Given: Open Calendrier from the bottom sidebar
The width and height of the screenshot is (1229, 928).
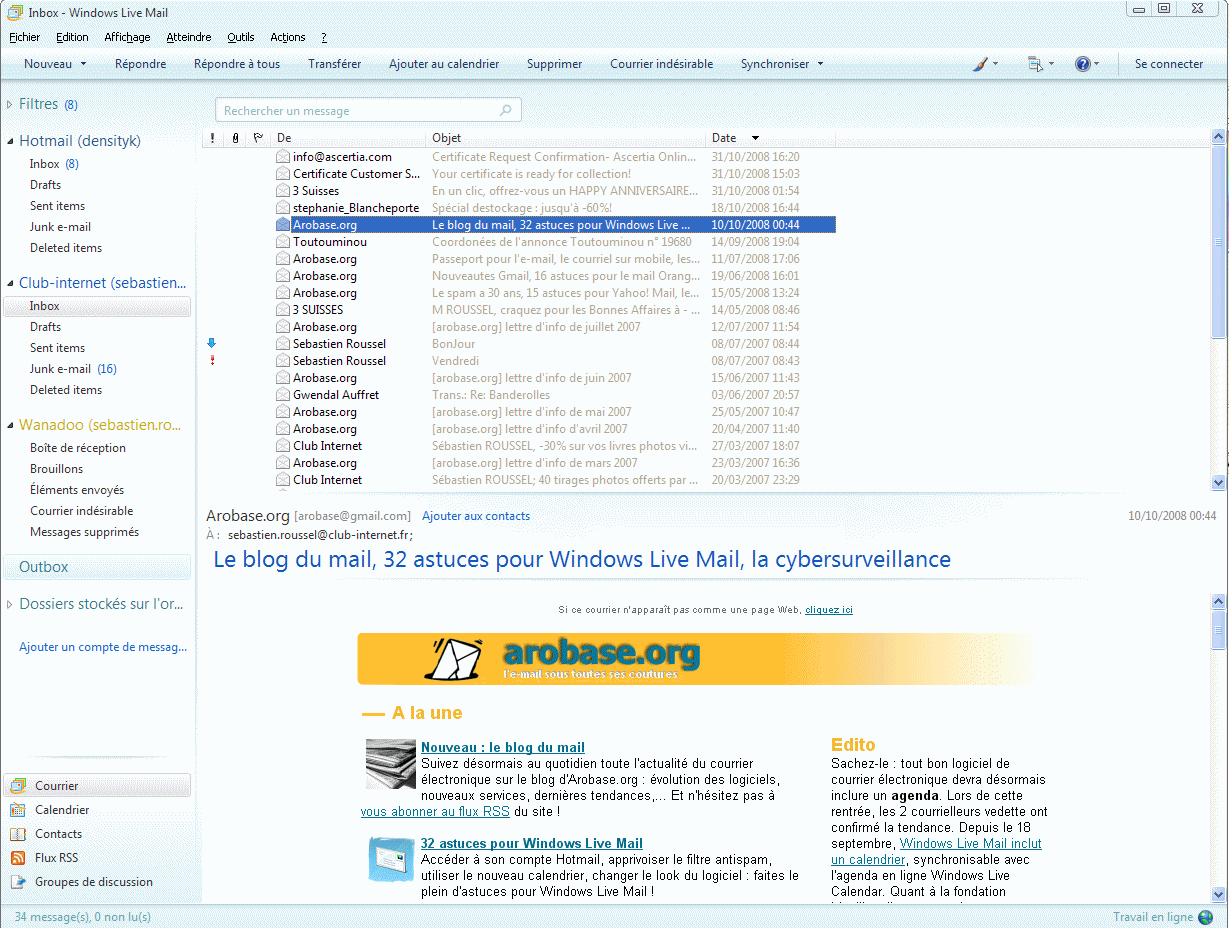Looking at the screenshot, I should (62, 810).
